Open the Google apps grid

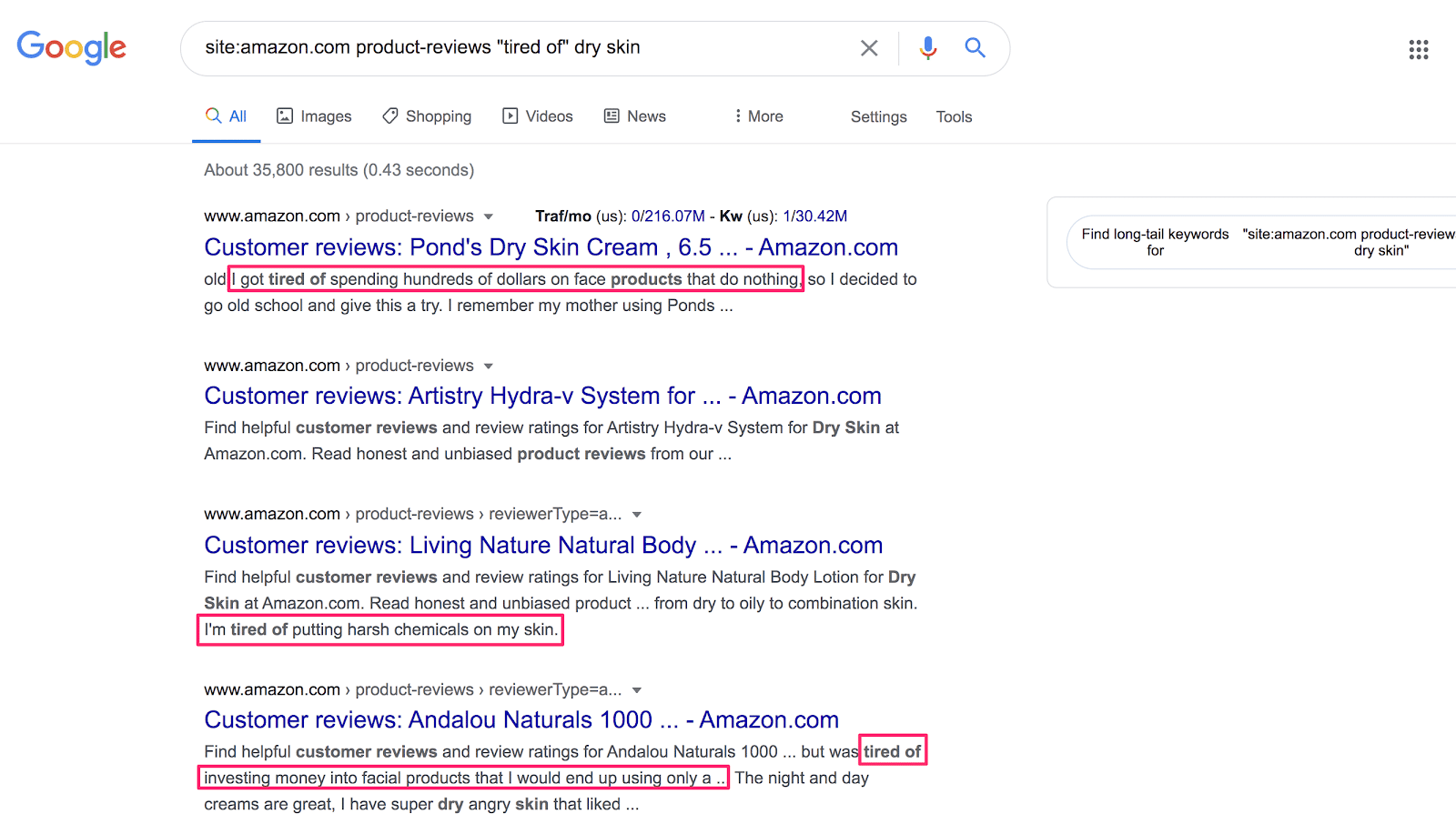point(1419,50)
